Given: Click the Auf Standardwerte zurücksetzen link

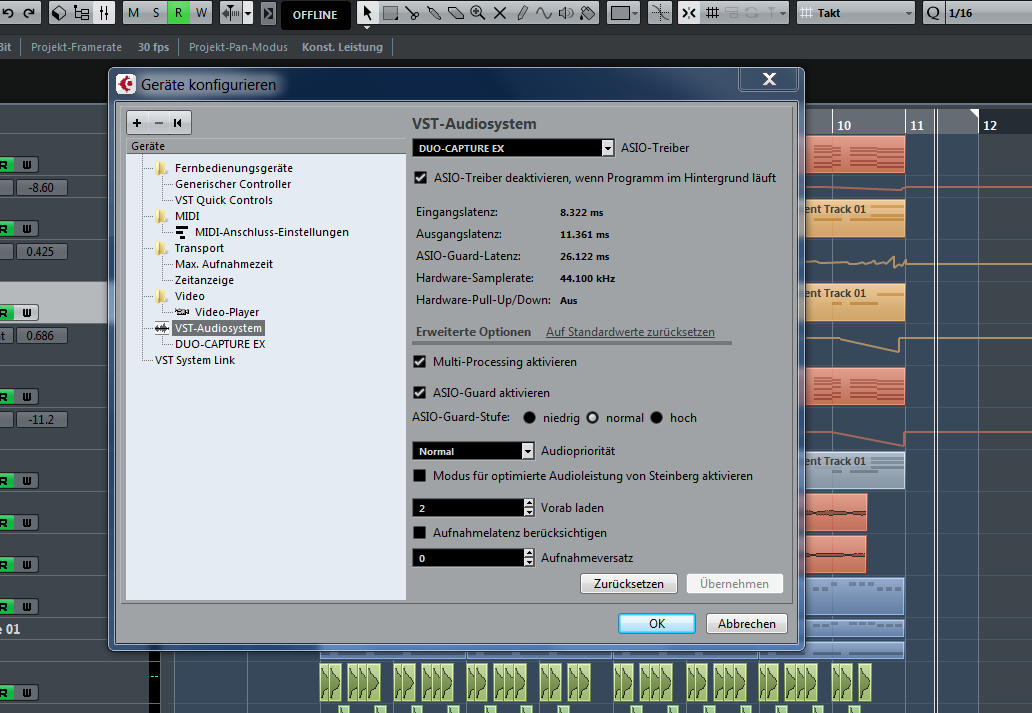Looking at the screenshot, I should pyautogui.click(x=630, y=332).
